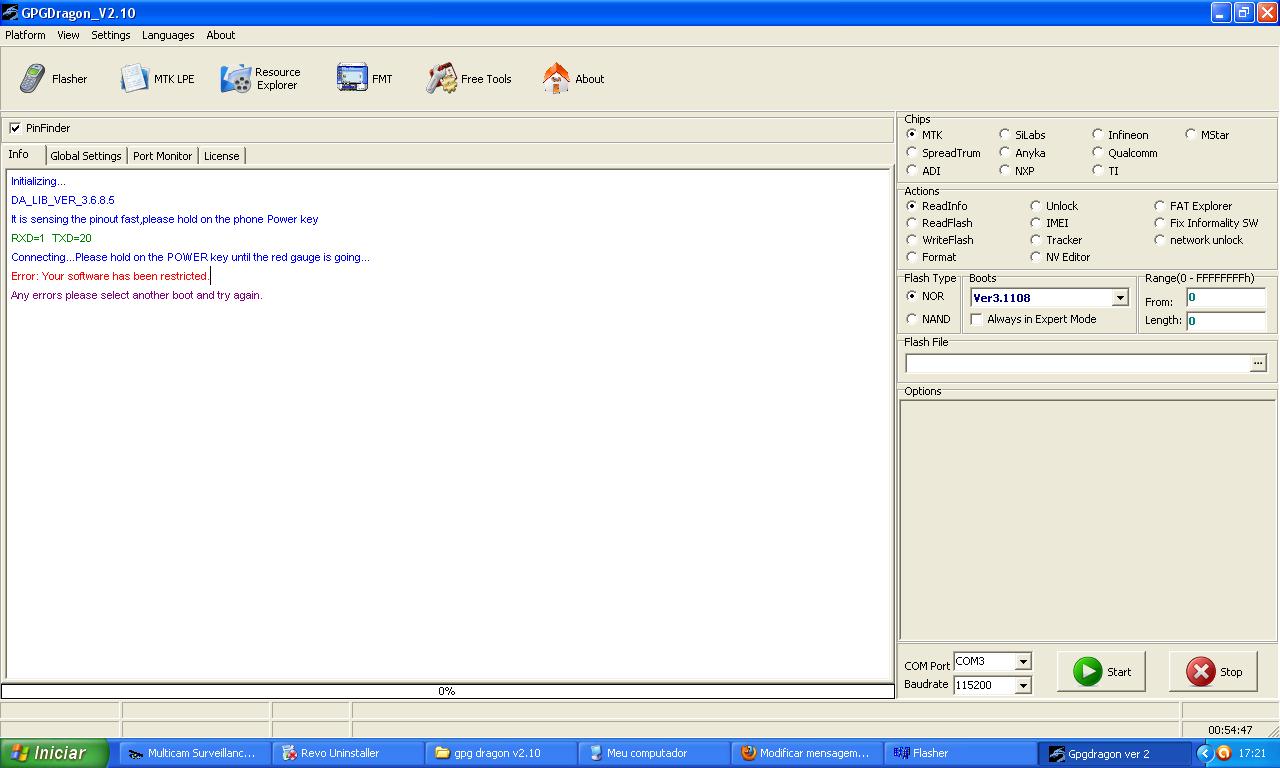Choose WriteFlash action
This screenshot has width=1280, height=768.
click(x=911, y=240)
